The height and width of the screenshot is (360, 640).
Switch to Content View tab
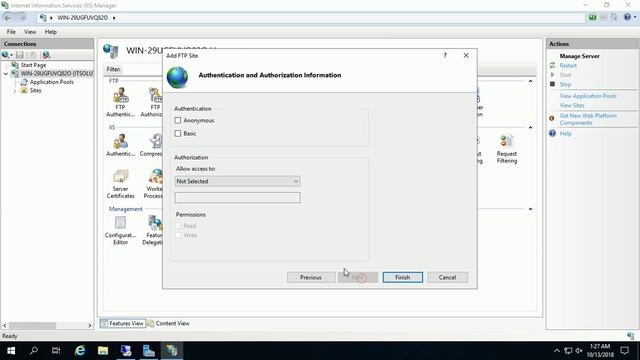point(168,323)
